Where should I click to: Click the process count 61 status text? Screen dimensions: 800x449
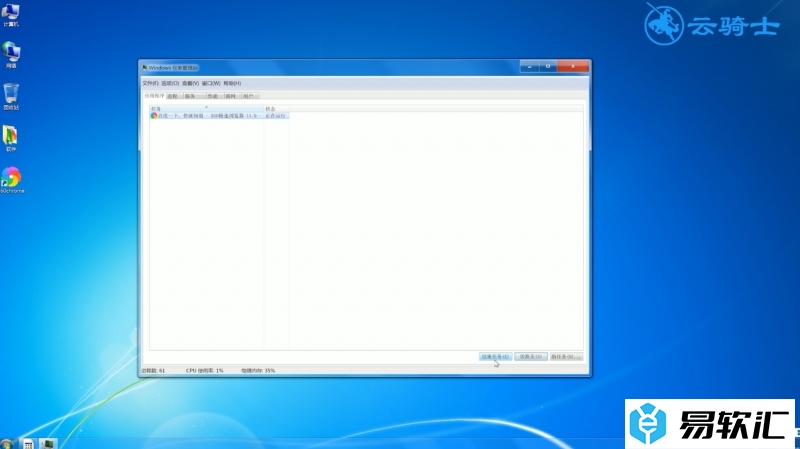tap(153, 370)
